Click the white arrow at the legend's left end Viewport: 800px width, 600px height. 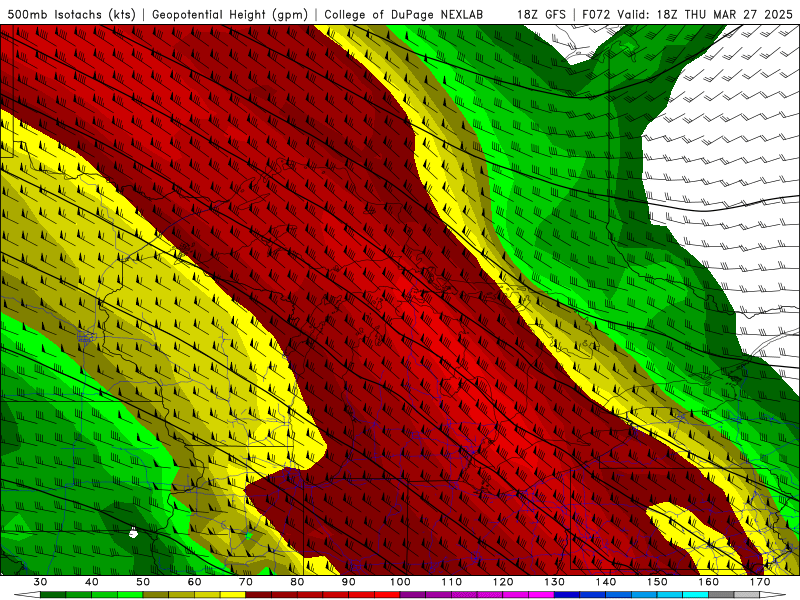coord(27,595)
